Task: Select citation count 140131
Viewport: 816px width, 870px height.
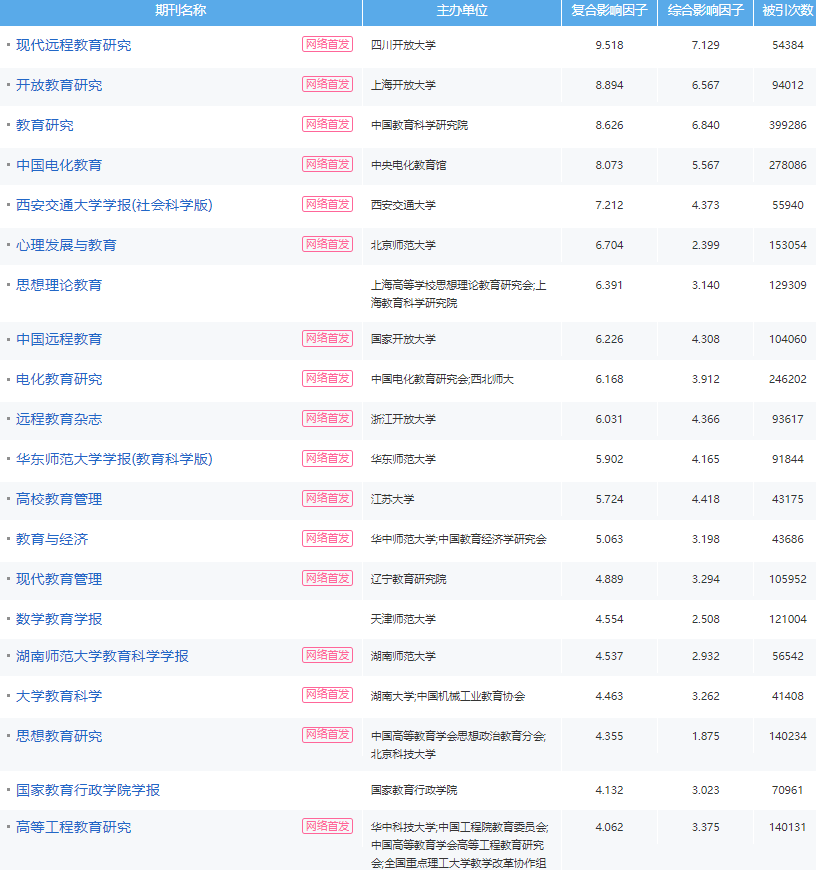Action: click(788, 827)
